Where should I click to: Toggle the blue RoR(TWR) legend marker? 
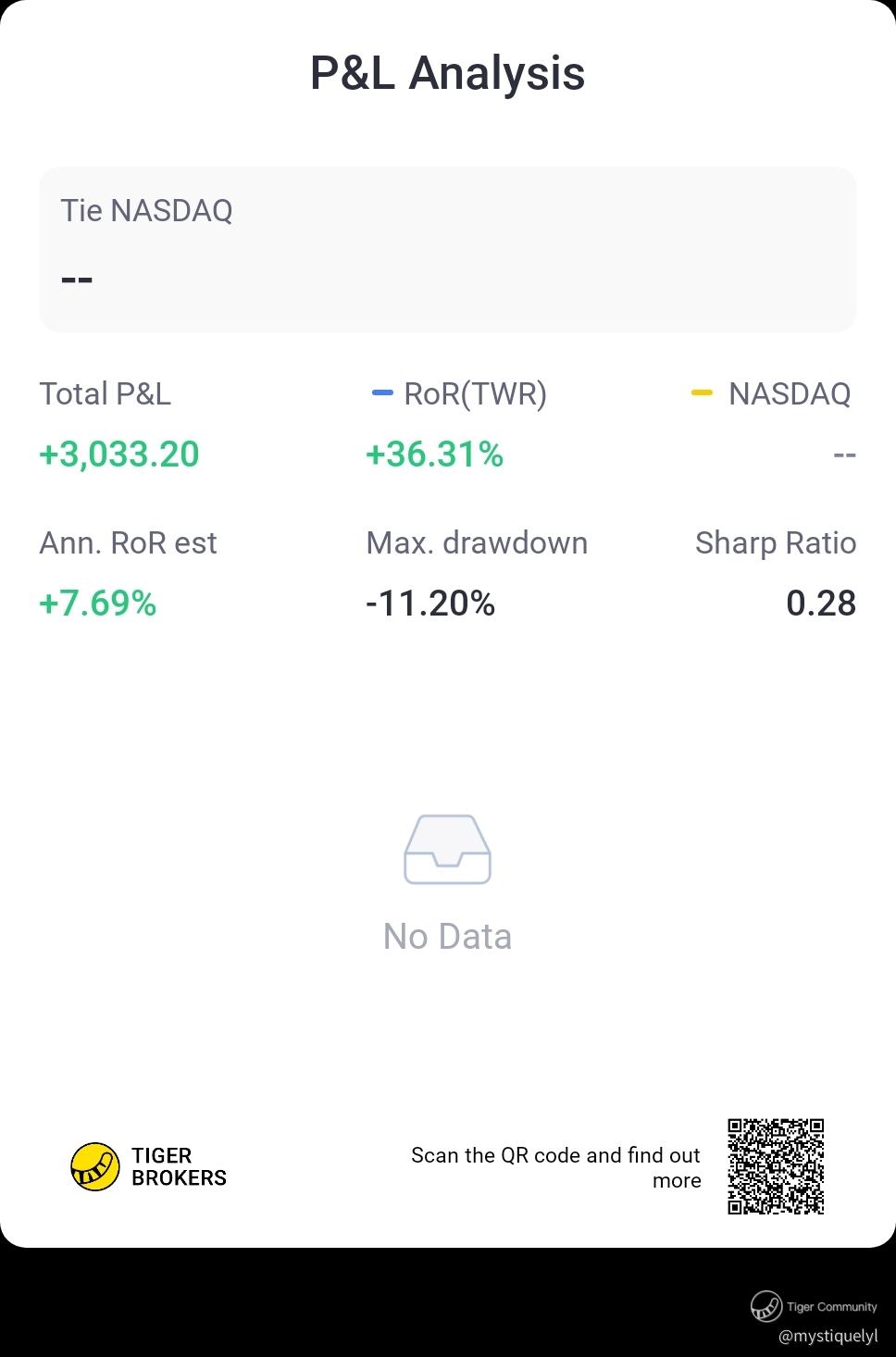pos(382,393)
